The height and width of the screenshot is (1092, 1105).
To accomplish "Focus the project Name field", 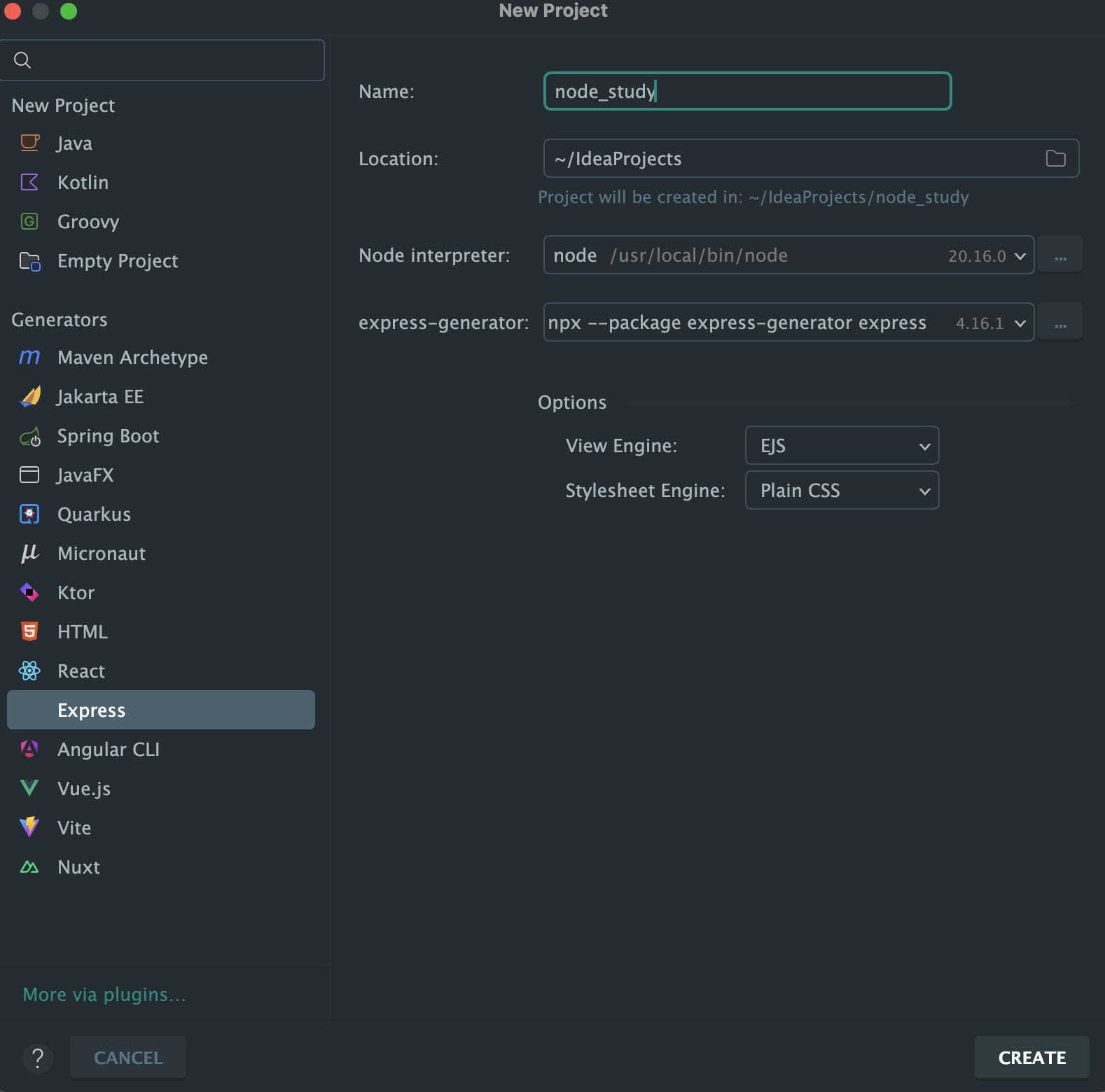I will pyautogui.click(x=747, y=91).
